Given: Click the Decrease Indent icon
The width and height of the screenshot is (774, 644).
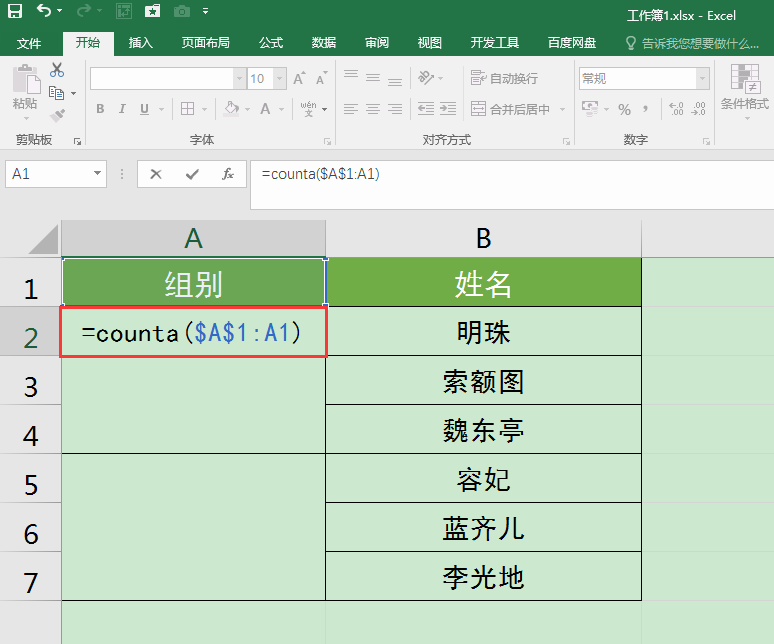Looking at the screenshot, I should [426, 109].
